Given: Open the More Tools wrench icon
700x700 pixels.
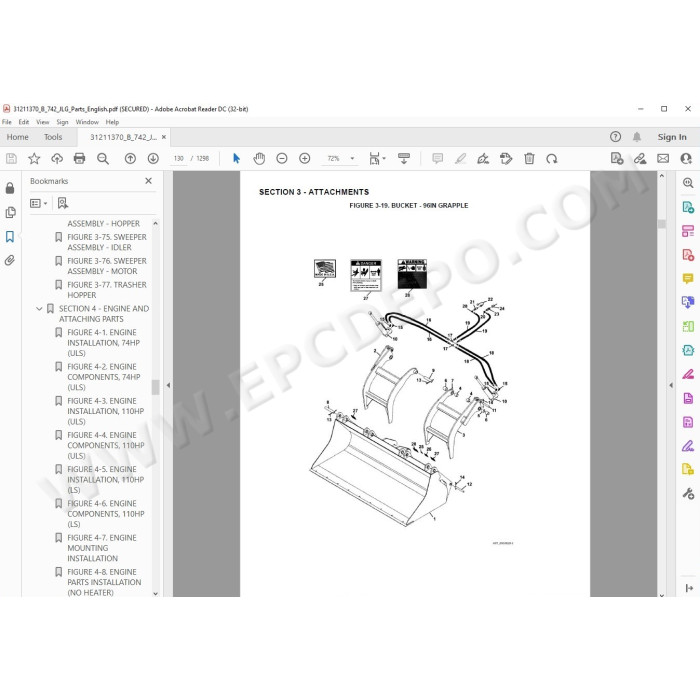Looking at the screenshot, I should (688, 493).
